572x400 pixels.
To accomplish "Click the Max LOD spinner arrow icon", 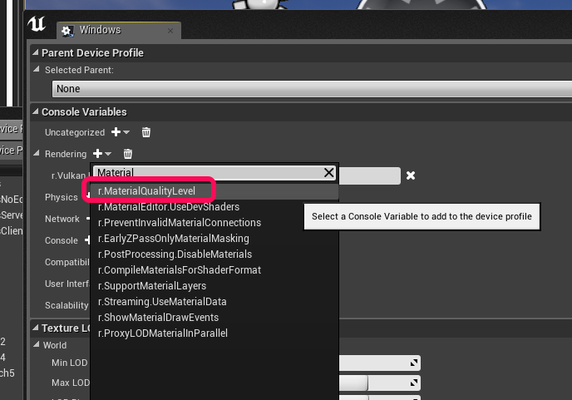I will pos(414,382).
